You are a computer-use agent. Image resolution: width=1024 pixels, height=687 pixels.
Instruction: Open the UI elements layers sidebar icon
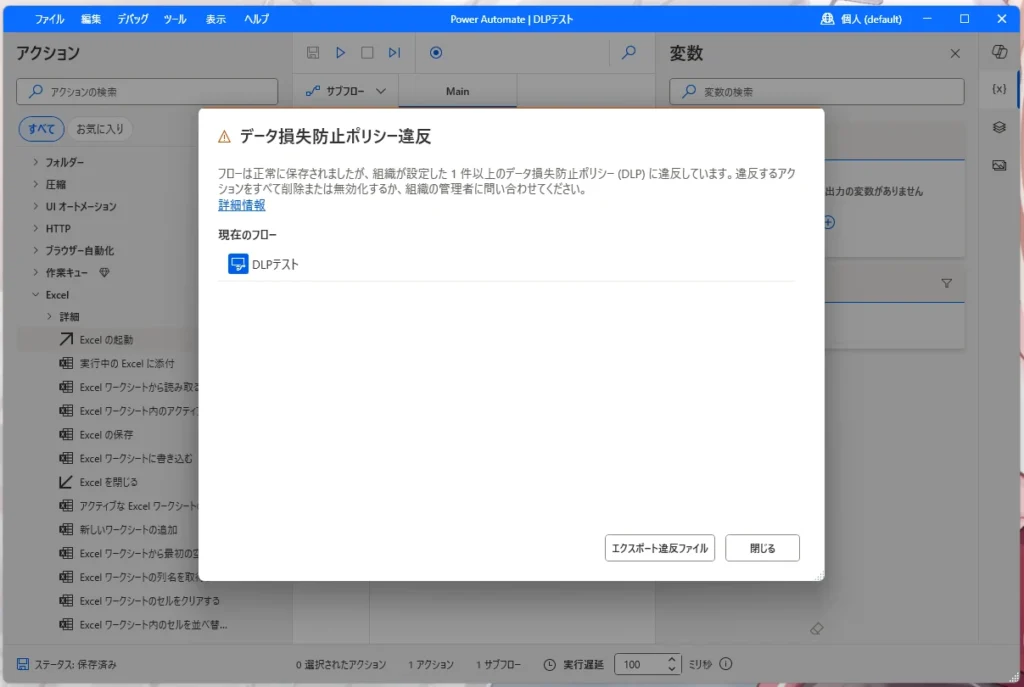click(x=999, y=127)
